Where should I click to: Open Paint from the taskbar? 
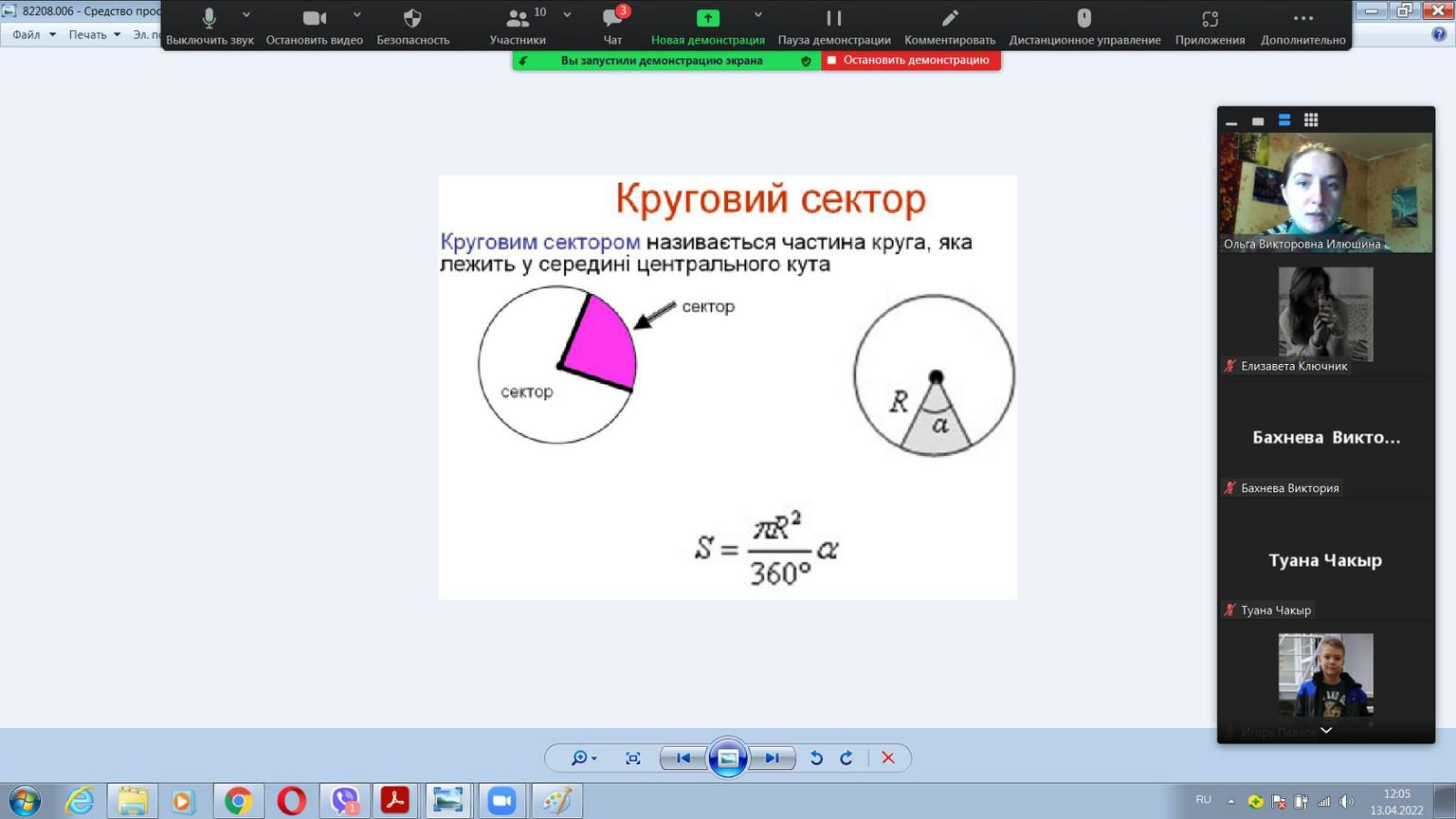pos(557,801)
